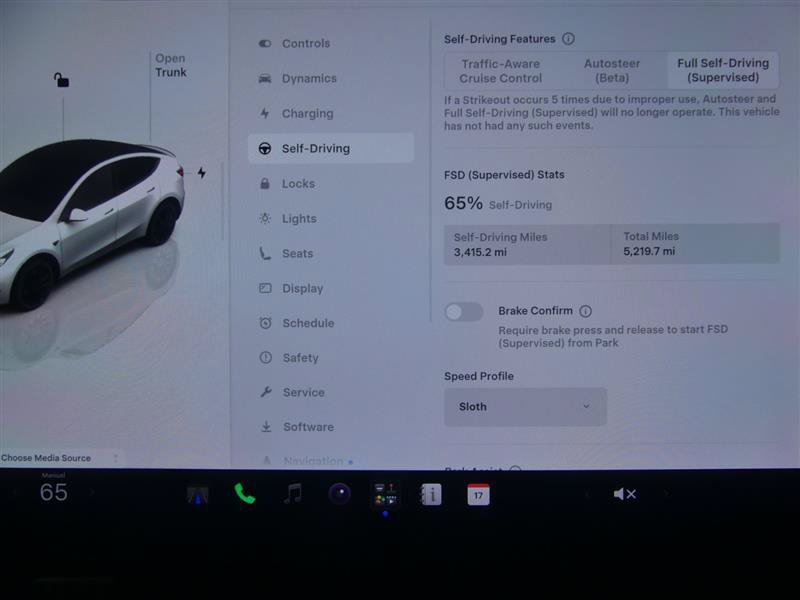The width and height of the screenshot is (800, 600).
Task: Tap the FSD (Supervised) Stats heading
Action: click(x=504, y=174)
